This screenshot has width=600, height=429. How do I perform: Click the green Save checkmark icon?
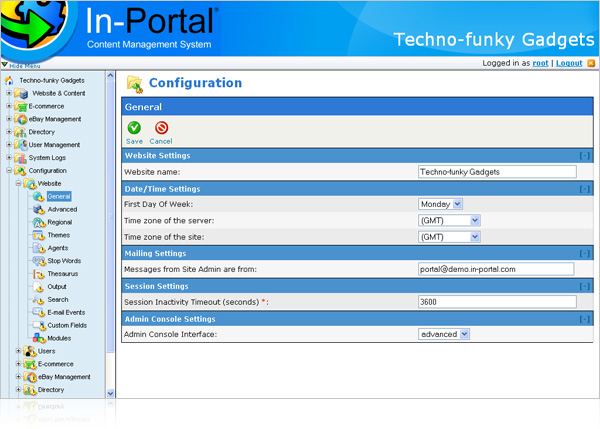134,127
